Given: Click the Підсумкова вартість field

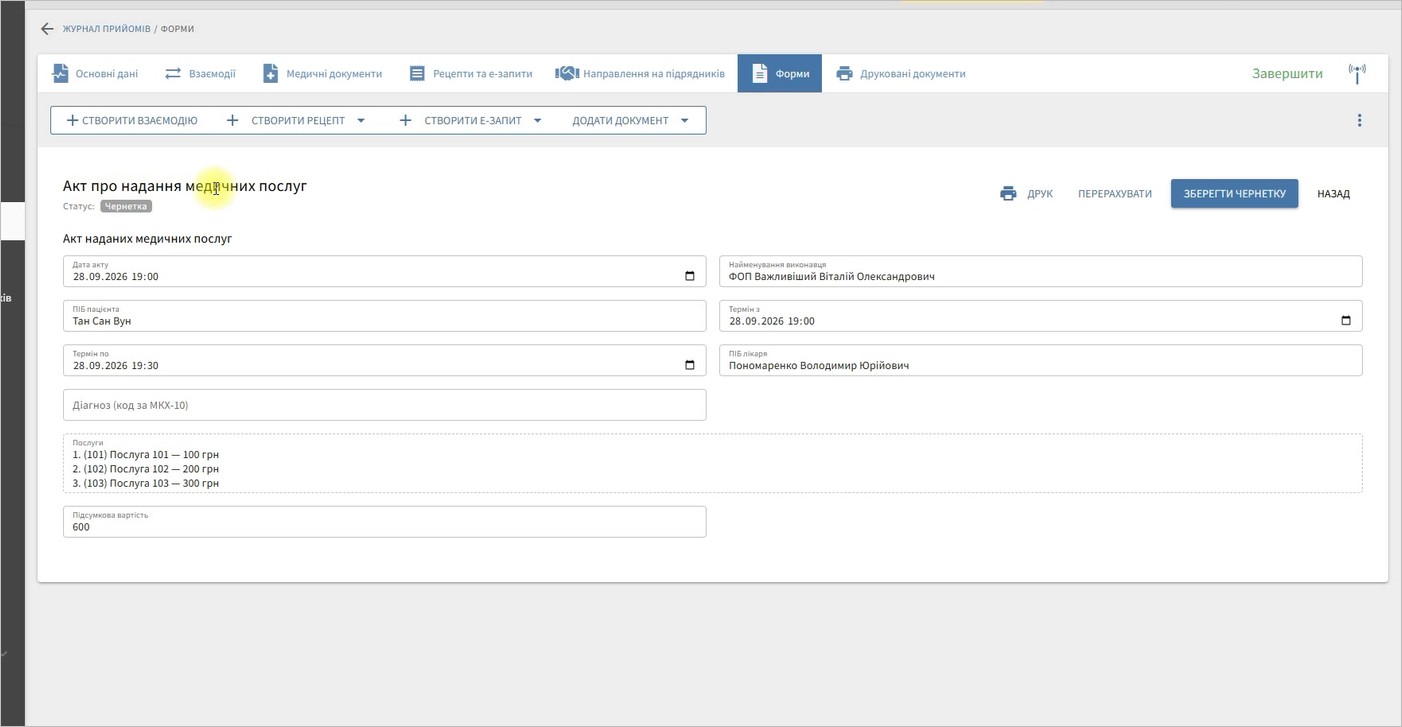Looking at the screenshot, I should (384, 521).
